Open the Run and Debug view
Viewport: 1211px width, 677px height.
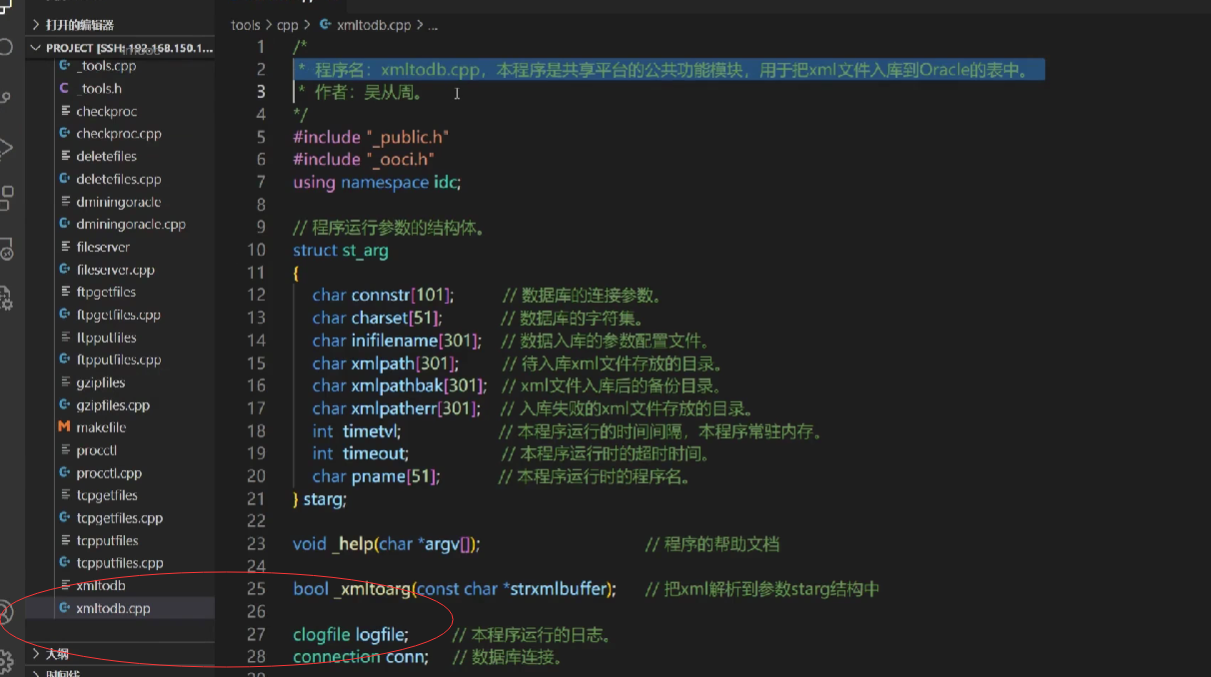point(5,148)
